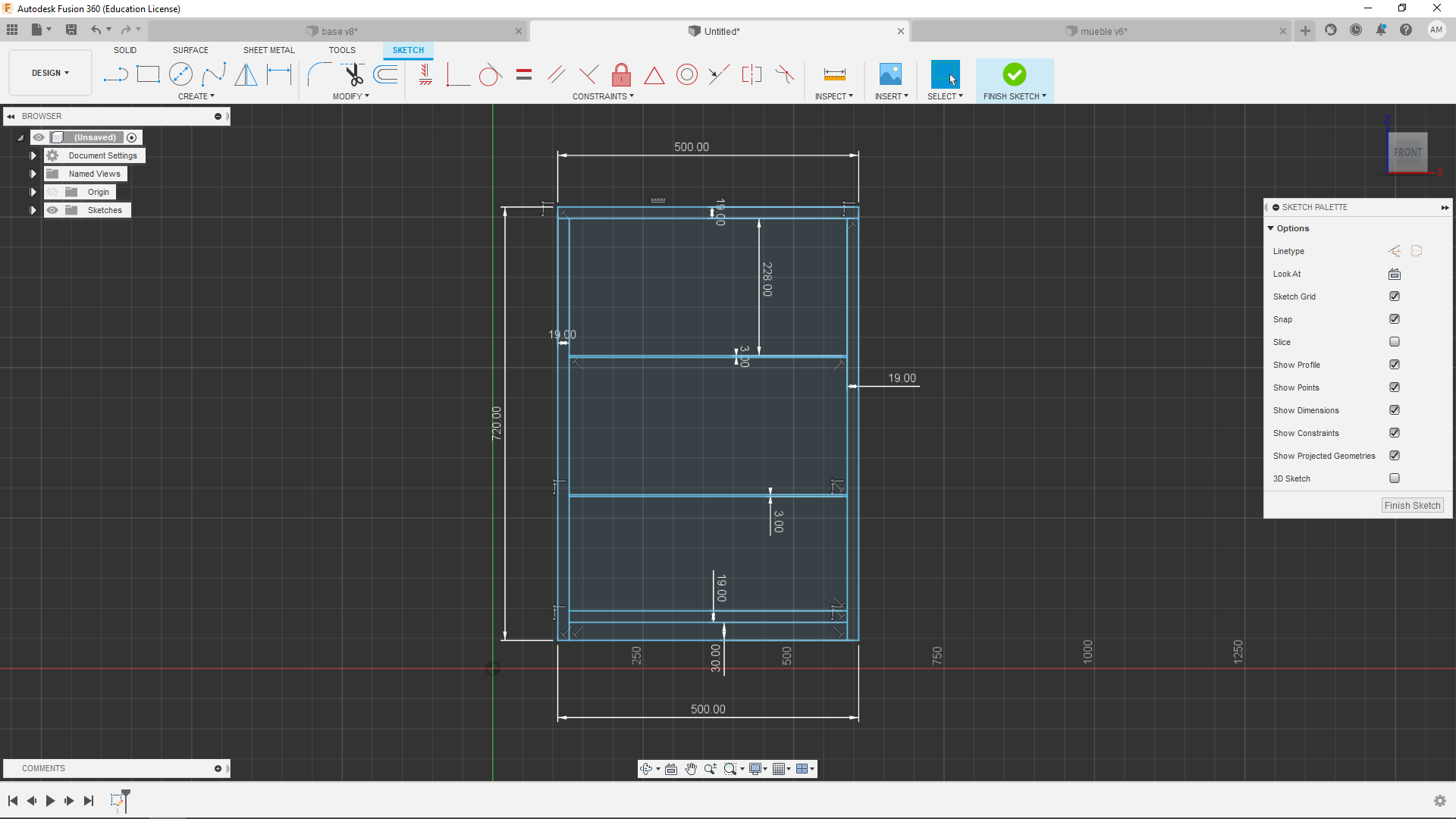Image resolution: width=1456 pixels, height=819 pixels.
Task: Click Finish Sketch button in palette
Action: (x=1411, y=506)
